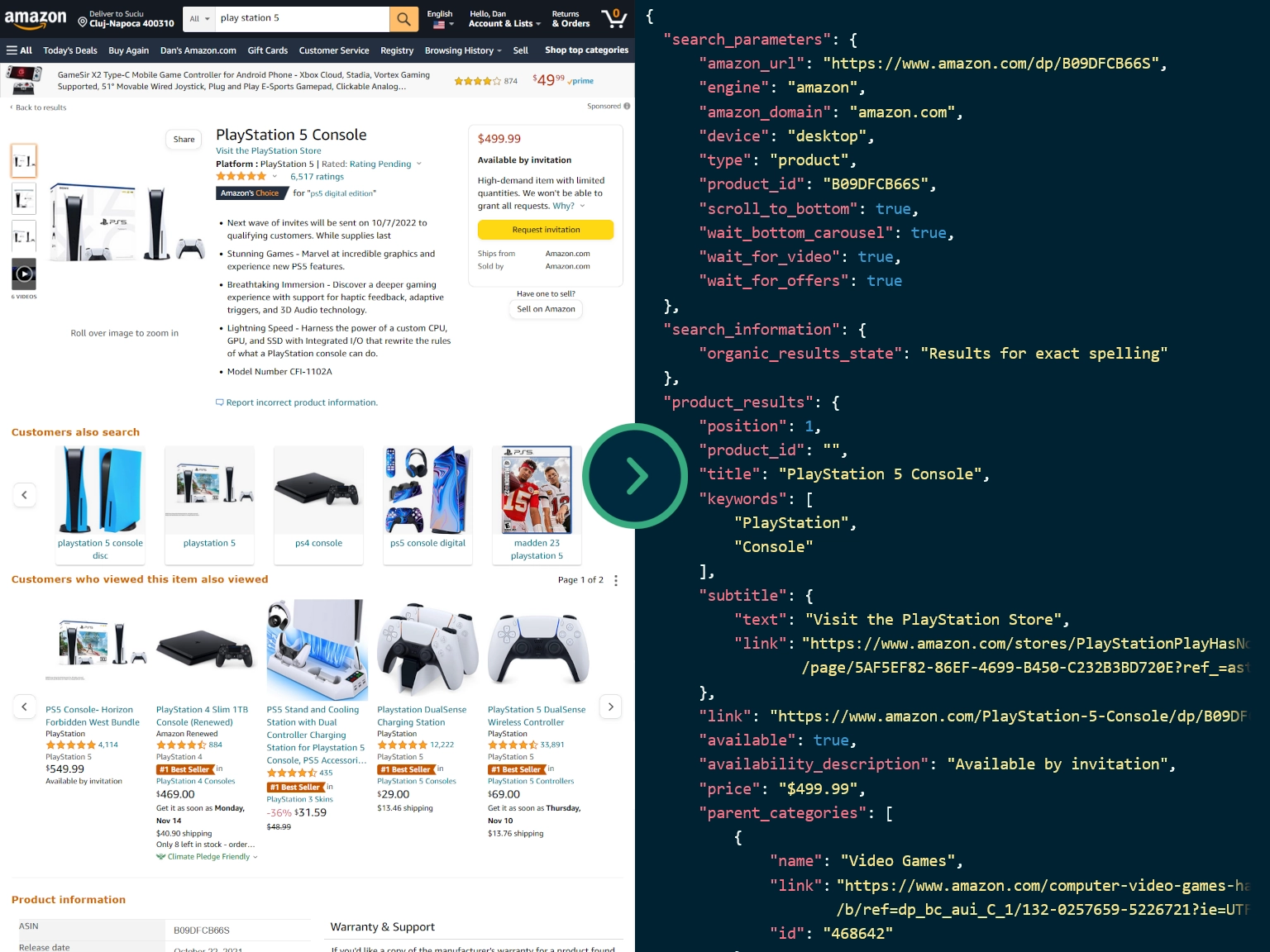Click the Amazon logo

click(36, 18)
